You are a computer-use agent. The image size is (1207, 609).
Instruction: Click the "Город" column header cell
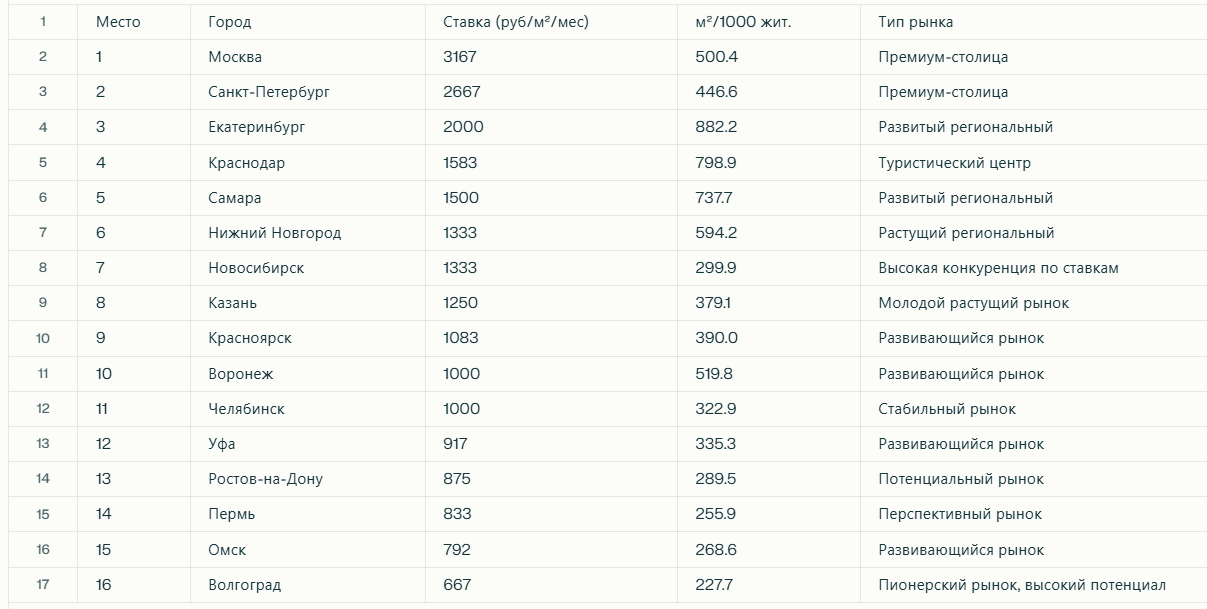(x=230, y=22)
